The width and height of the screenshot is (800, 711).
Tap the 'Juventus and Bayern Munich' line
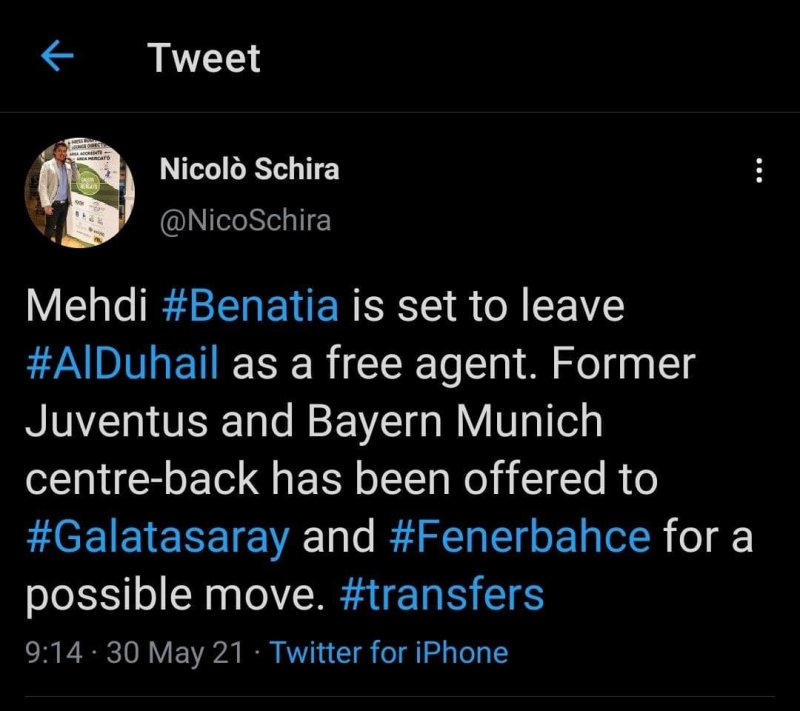click(x=313, y=422)
